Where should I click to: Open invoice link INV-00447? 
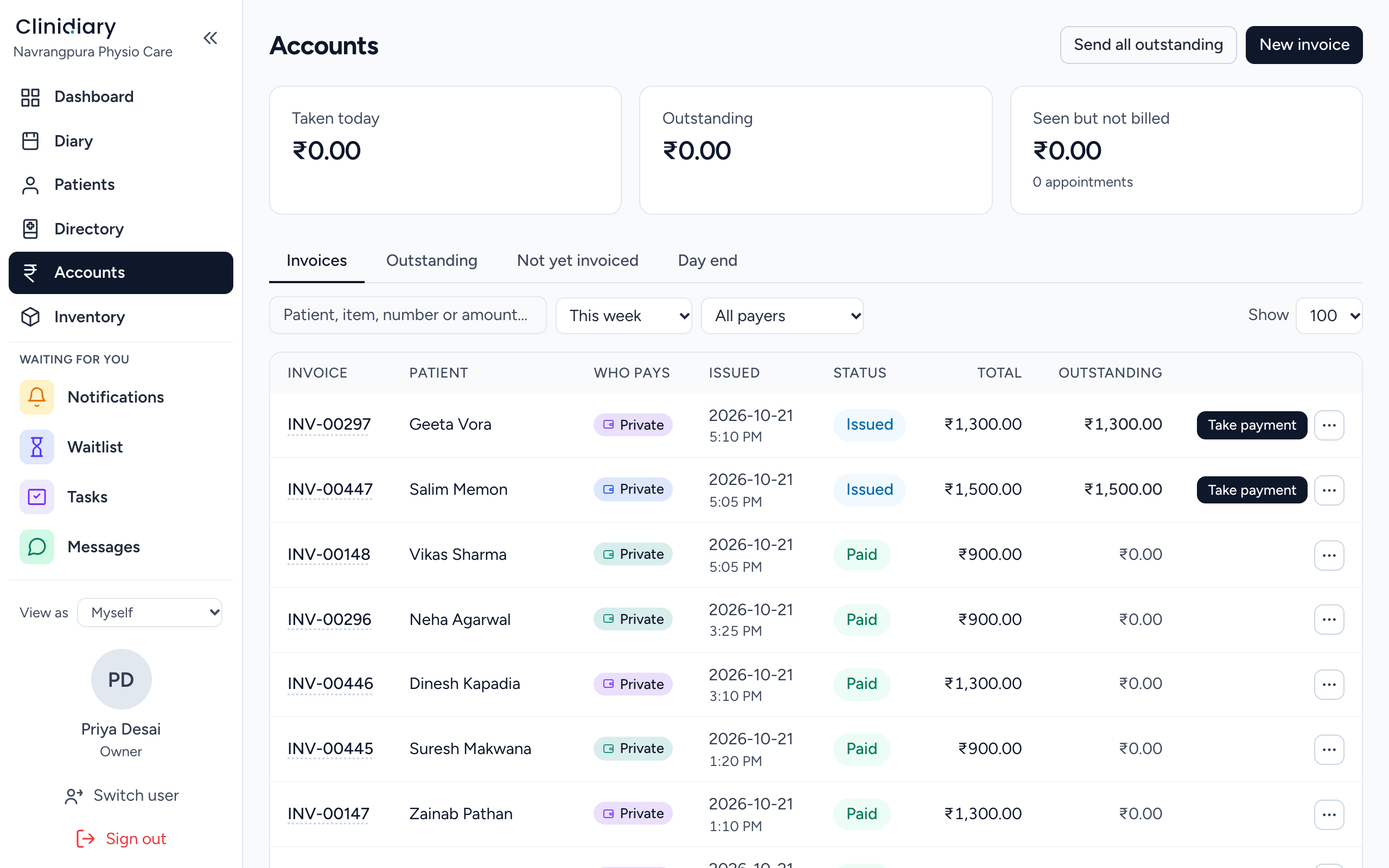point(330,489)
